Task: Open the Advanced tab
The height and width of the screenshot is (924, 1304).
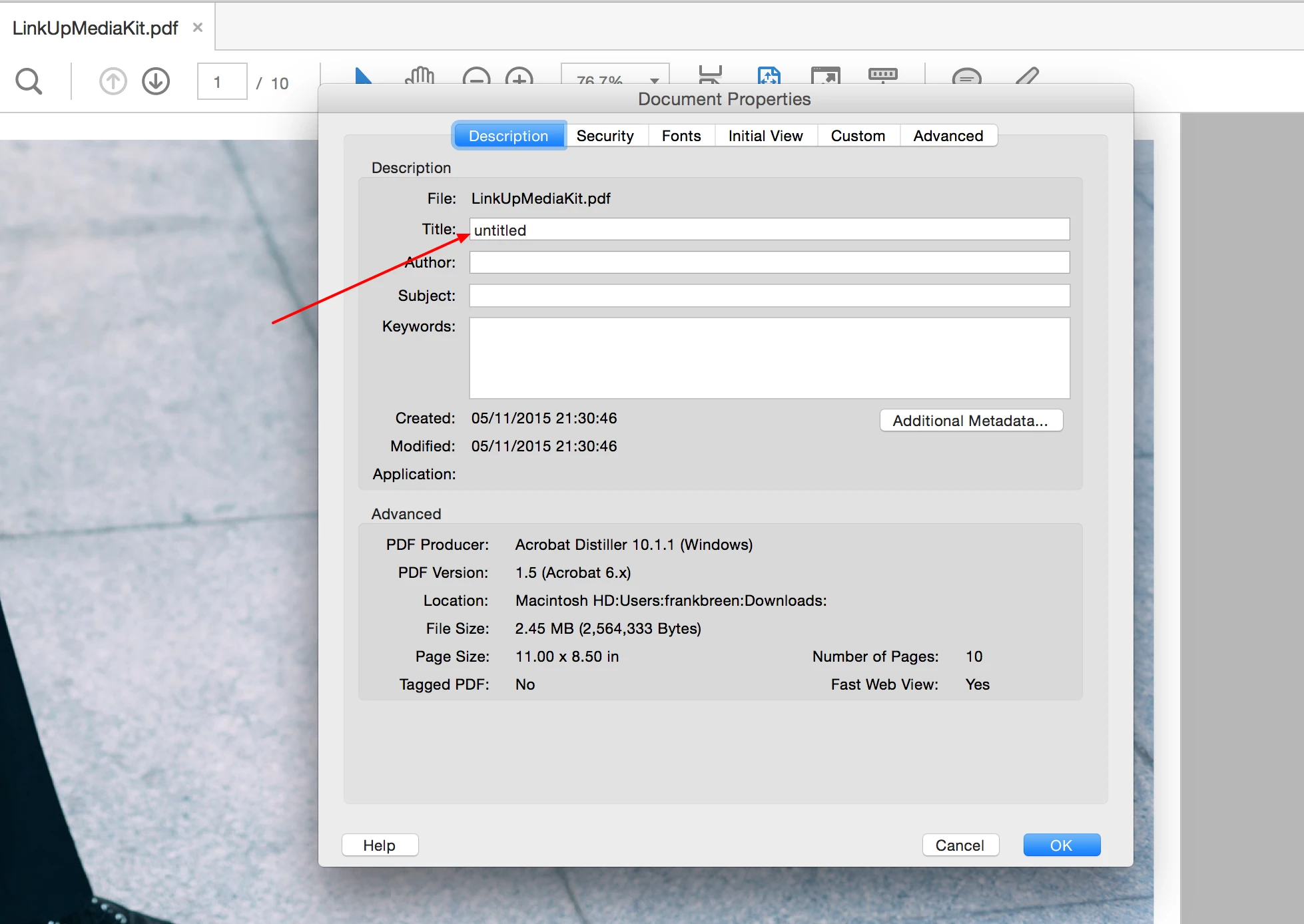Action: tap(948, 136)
